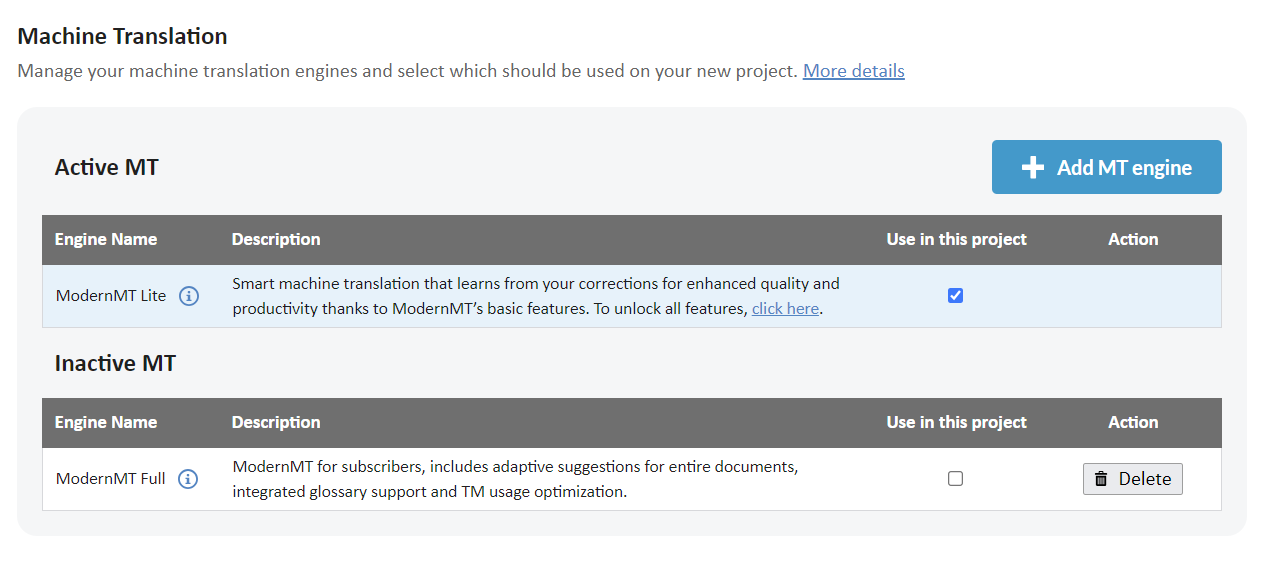Click Description header in Active MT table
Image resolution: width=1262 pixels, height=562 pixels.
(276, 240)
